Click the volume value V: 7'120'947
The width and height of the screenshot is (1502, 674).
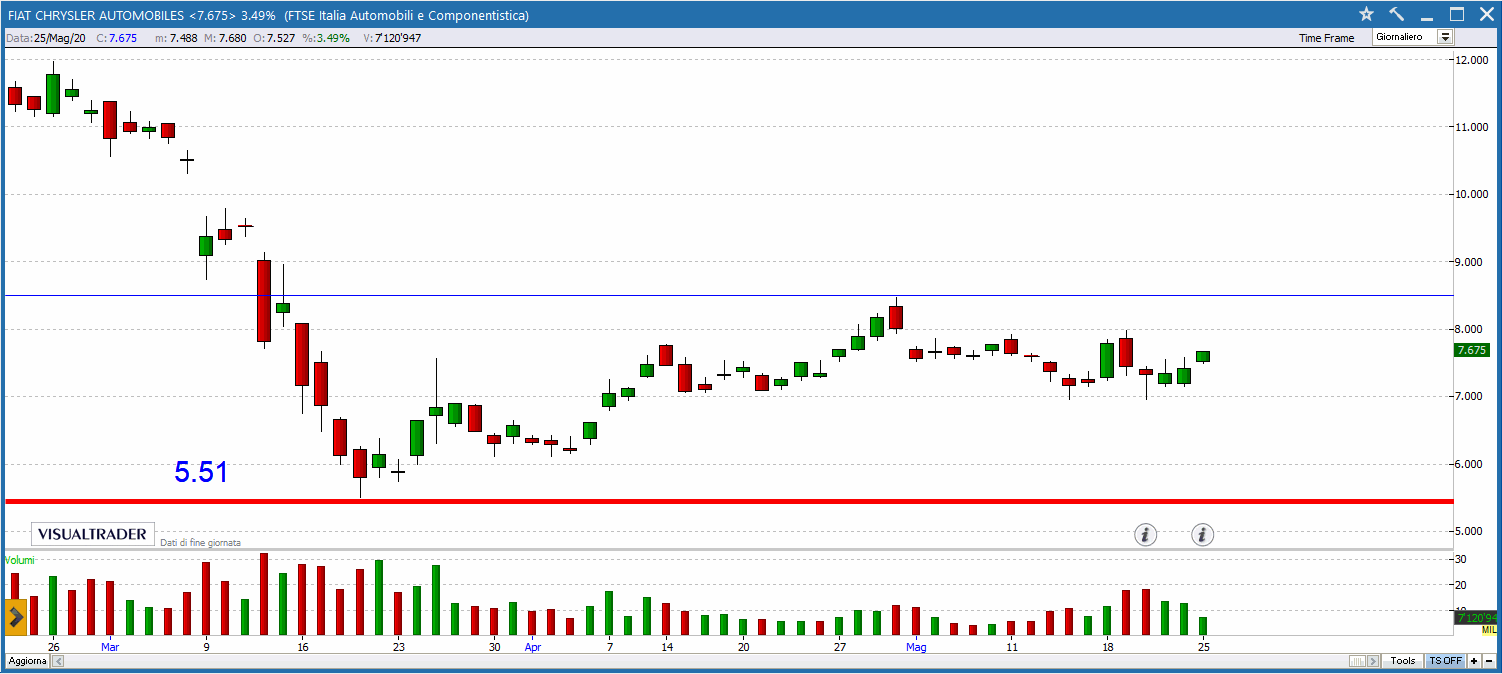pyautogui.click(x=392, y=38)
